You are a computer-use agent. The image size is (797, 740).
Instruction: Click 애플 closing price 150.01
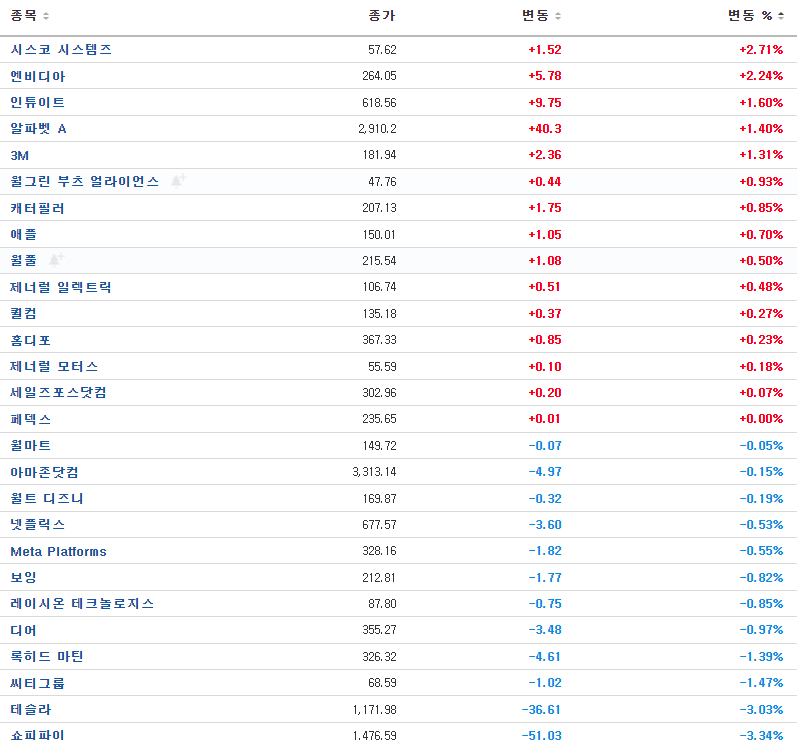click(379, 234)
